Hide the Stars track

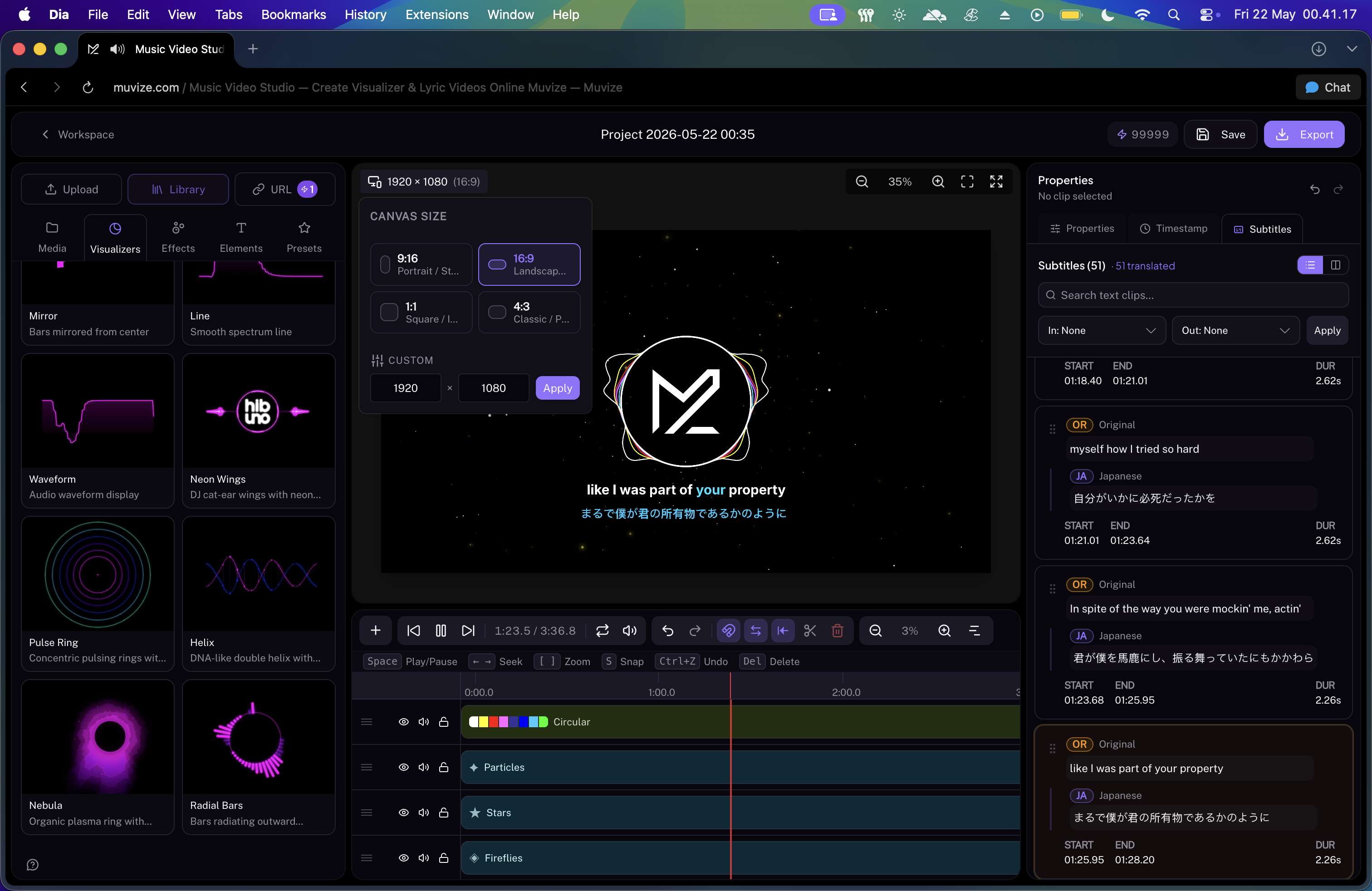(x=403, y=813)
